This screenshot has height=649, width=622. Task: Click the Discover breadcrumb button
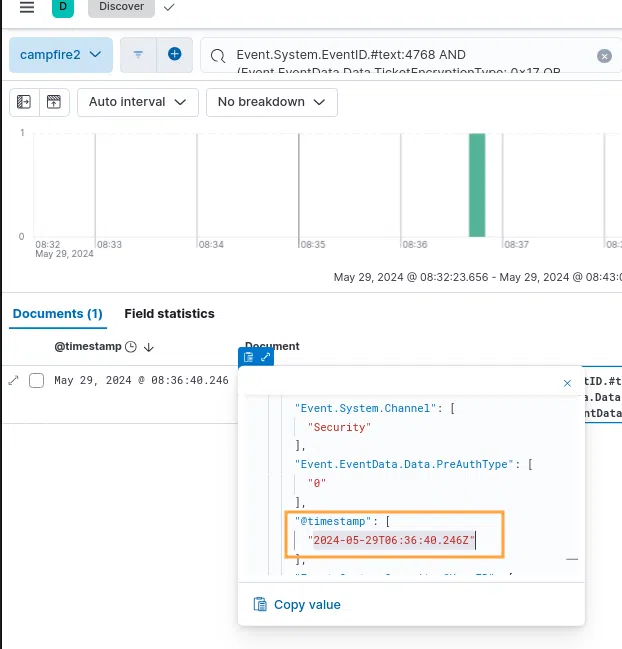pos(121,7)
